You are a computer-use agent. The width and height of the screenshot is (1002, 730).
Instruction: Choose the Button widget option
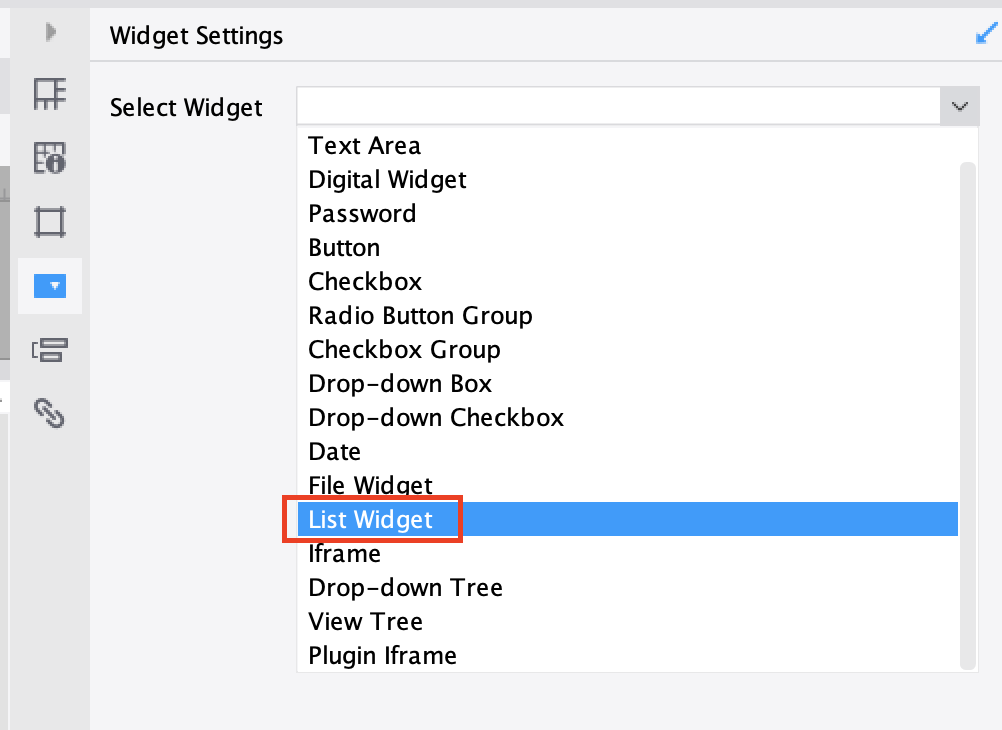[344, 247]
